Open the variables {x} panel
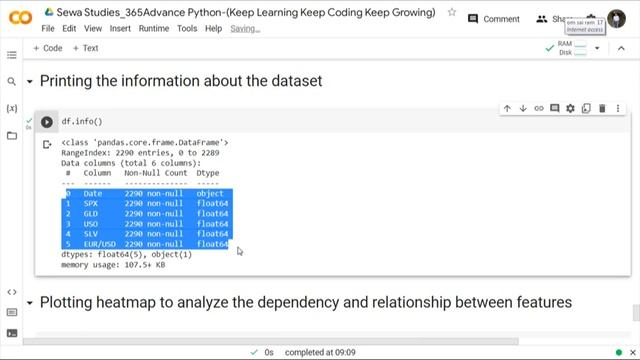 point(11,108)
